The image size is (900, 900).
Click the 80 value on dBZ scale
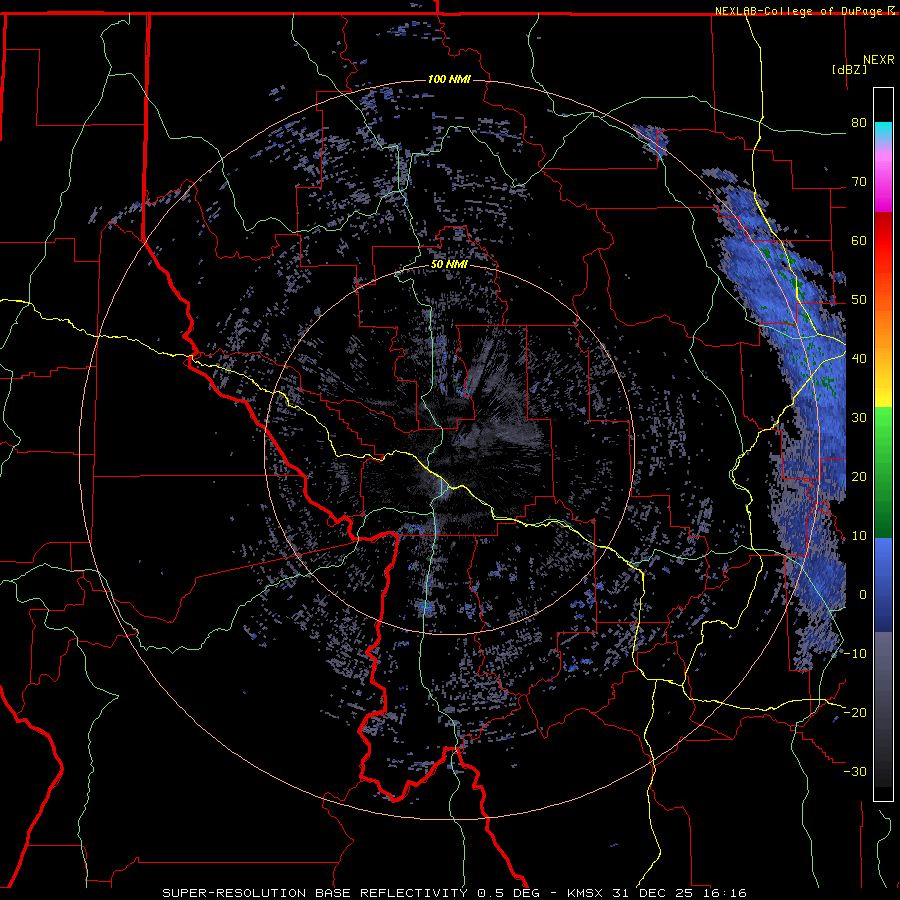[859, 123]
